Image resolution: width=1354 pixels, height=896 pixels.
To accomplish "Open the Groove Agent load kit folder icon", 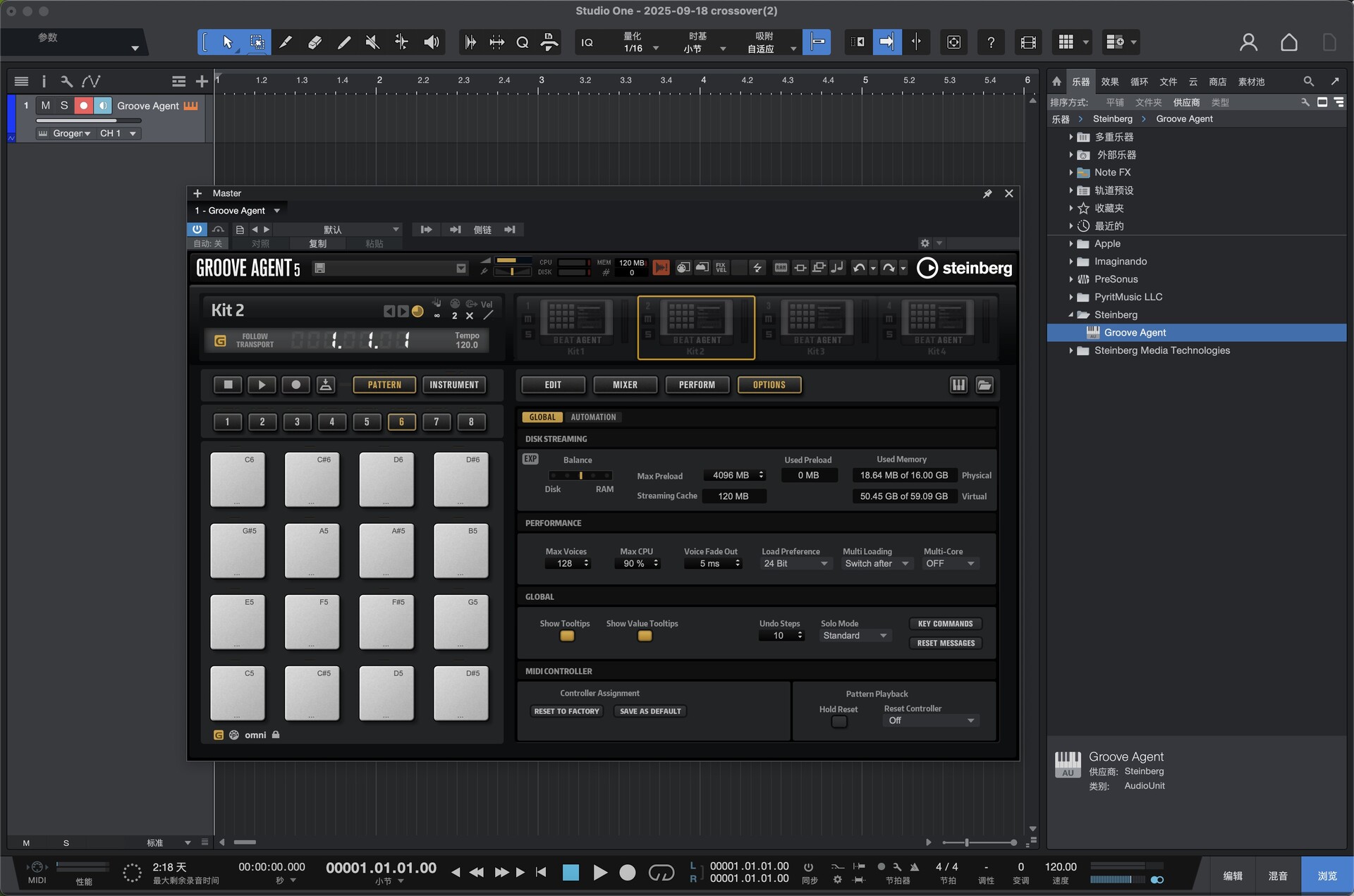I will [x=984, y=385].
